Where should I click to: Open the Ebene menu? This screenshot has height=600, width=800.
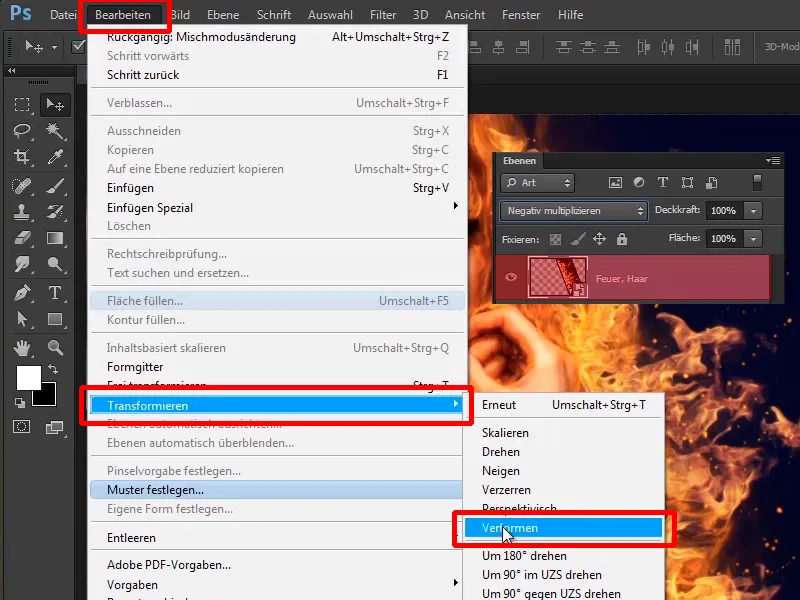pos(223,15)
